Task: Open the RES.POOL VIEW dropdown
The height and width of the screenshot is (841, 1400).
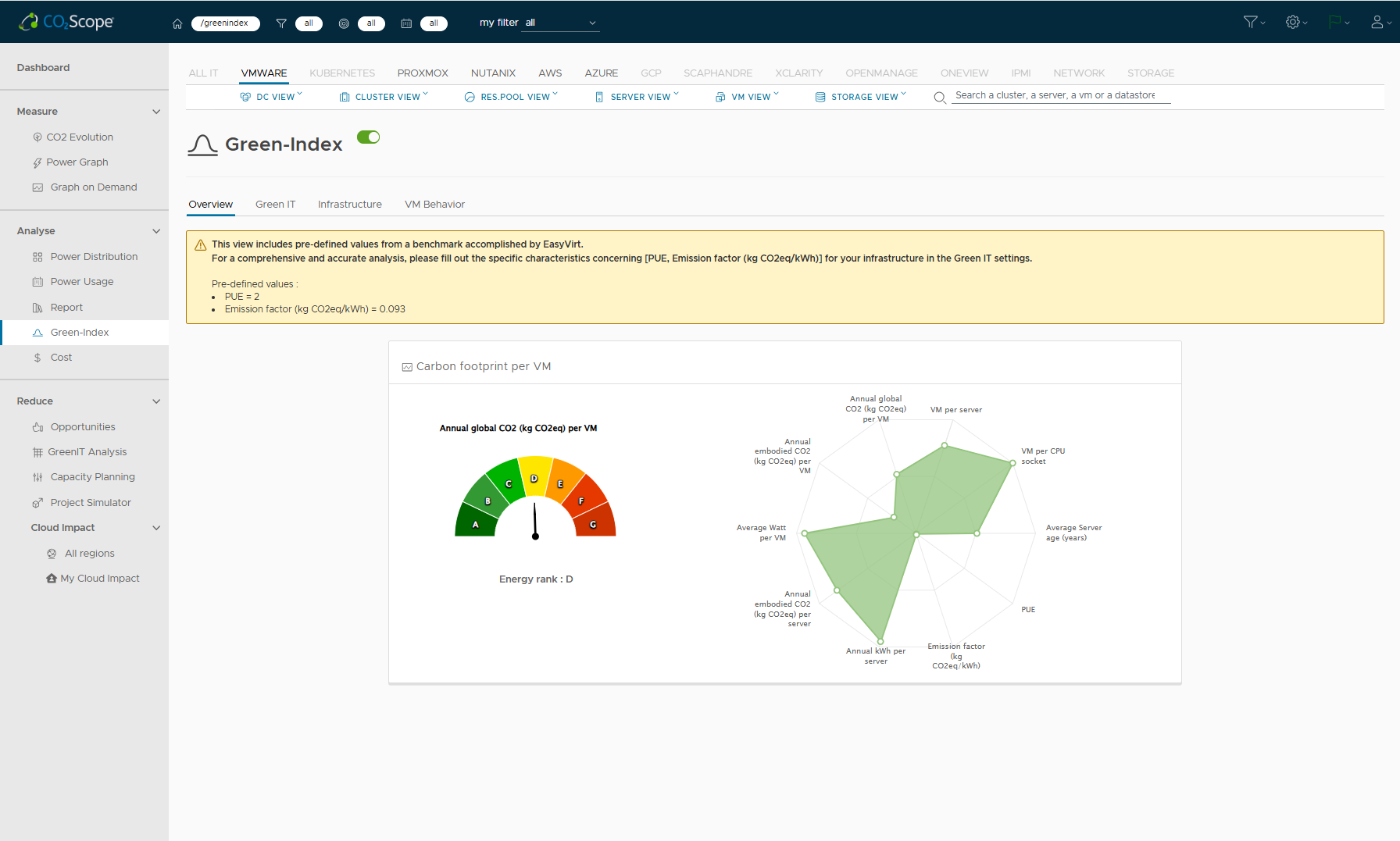Action: pyautogui.click(x=511, y=97)
